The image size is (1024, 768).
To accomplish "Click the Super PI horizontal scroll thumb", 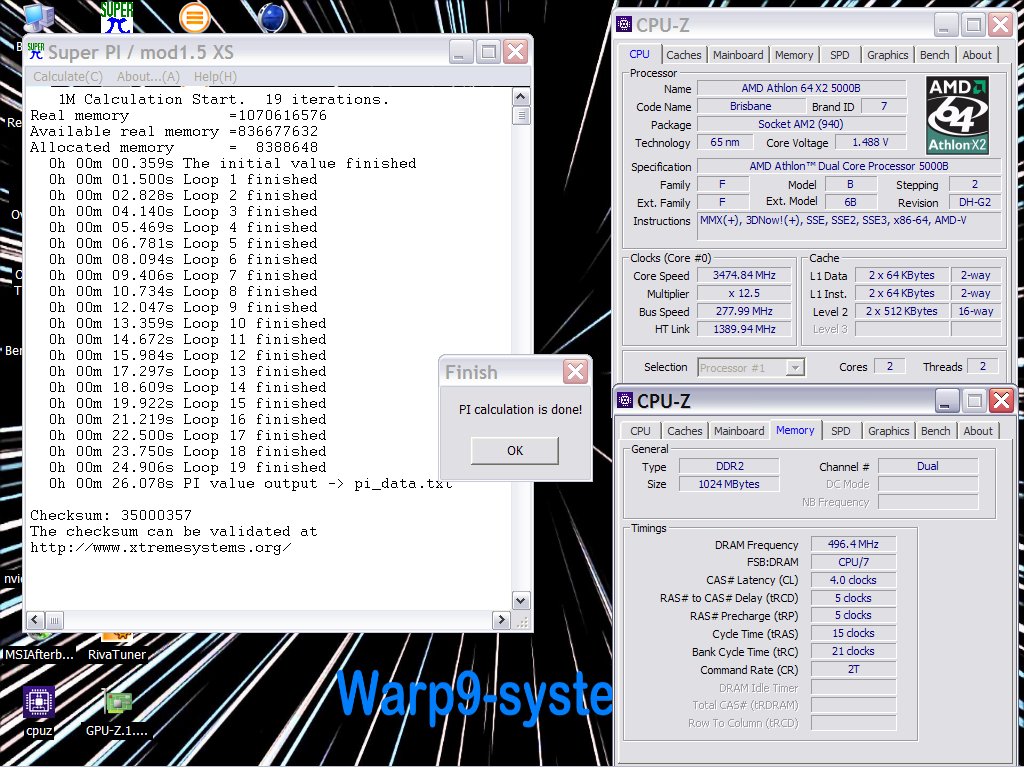I will [55, 620].
